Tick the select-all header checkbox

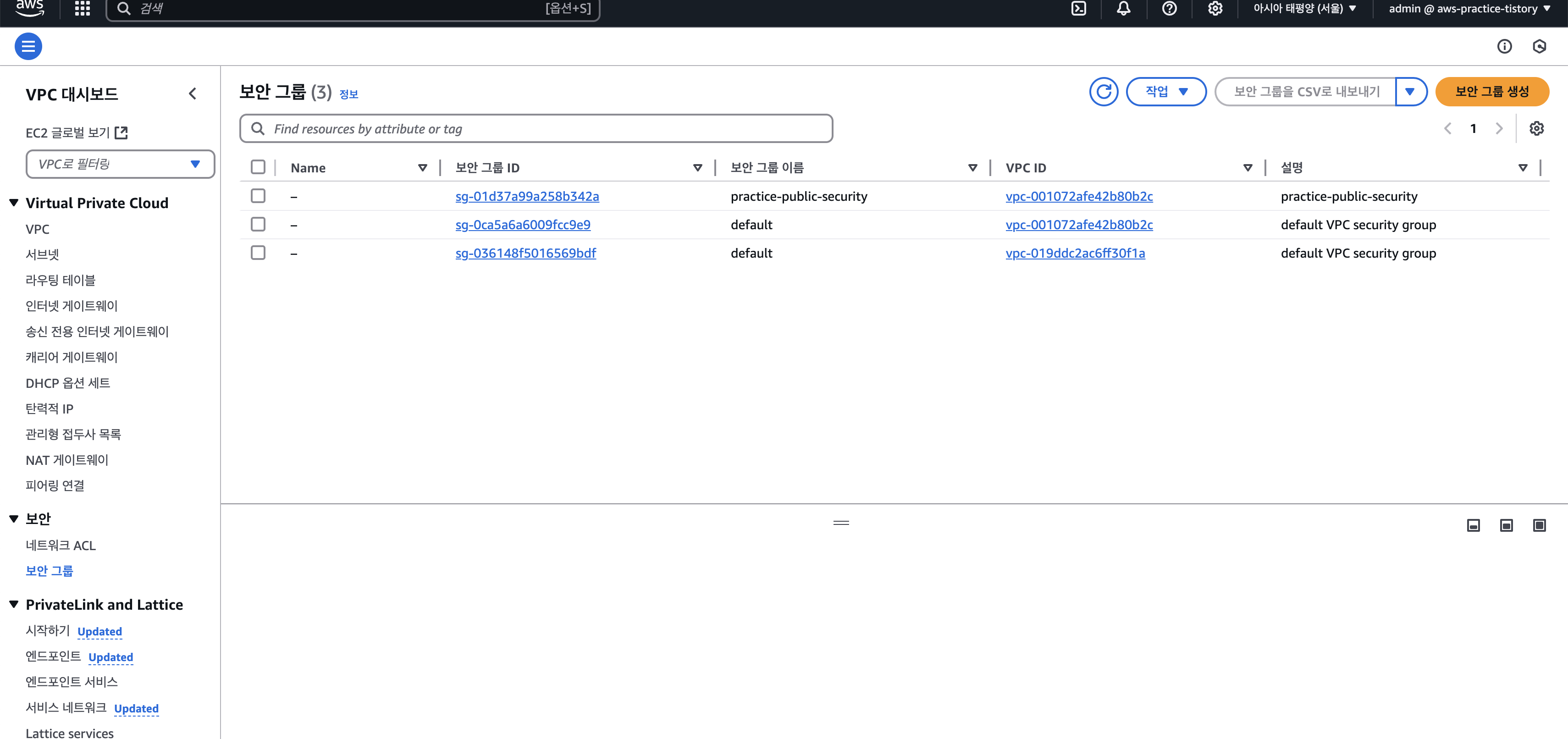(x=258, y=167)
